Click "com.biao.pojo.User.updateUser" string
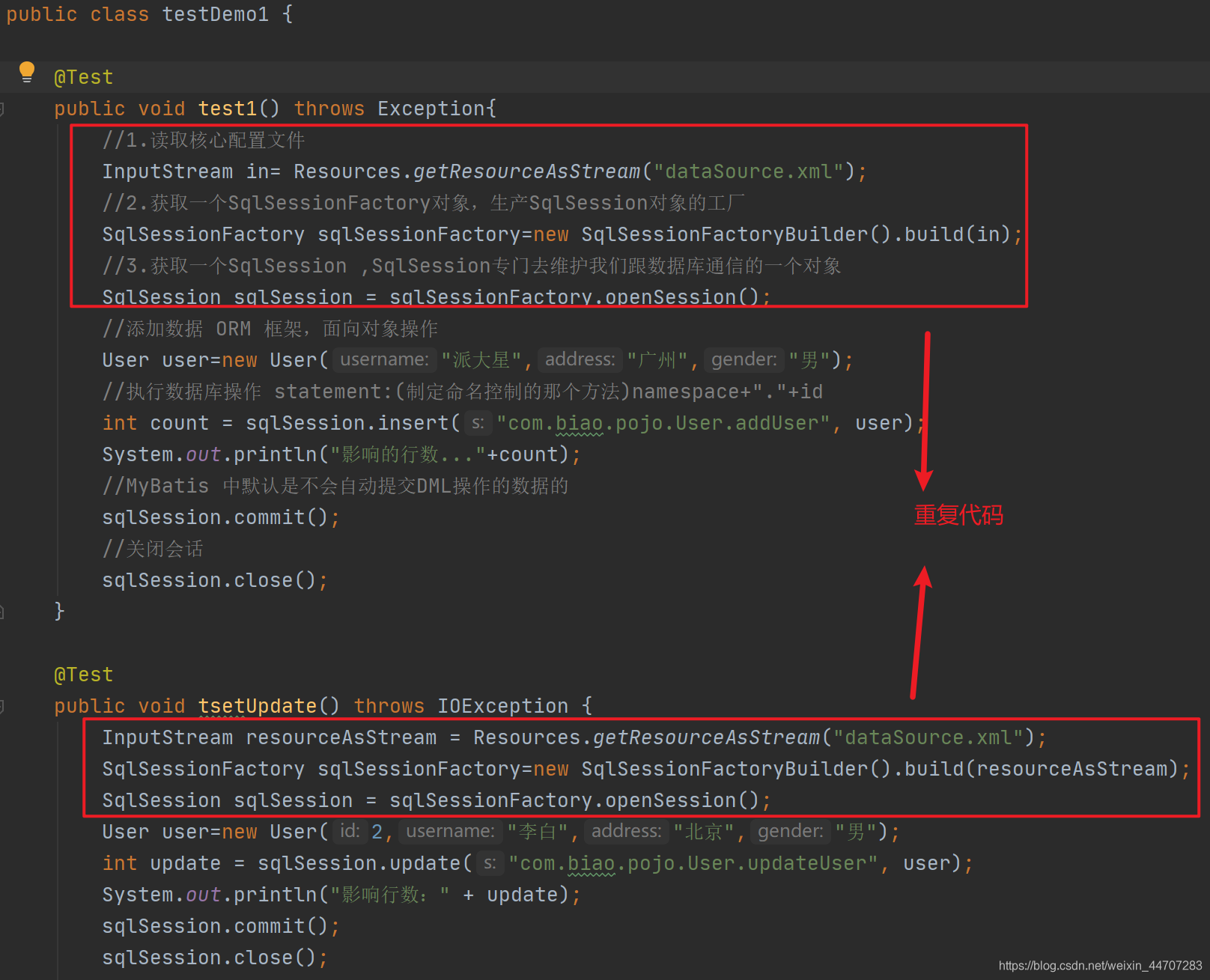 [693, 863]
